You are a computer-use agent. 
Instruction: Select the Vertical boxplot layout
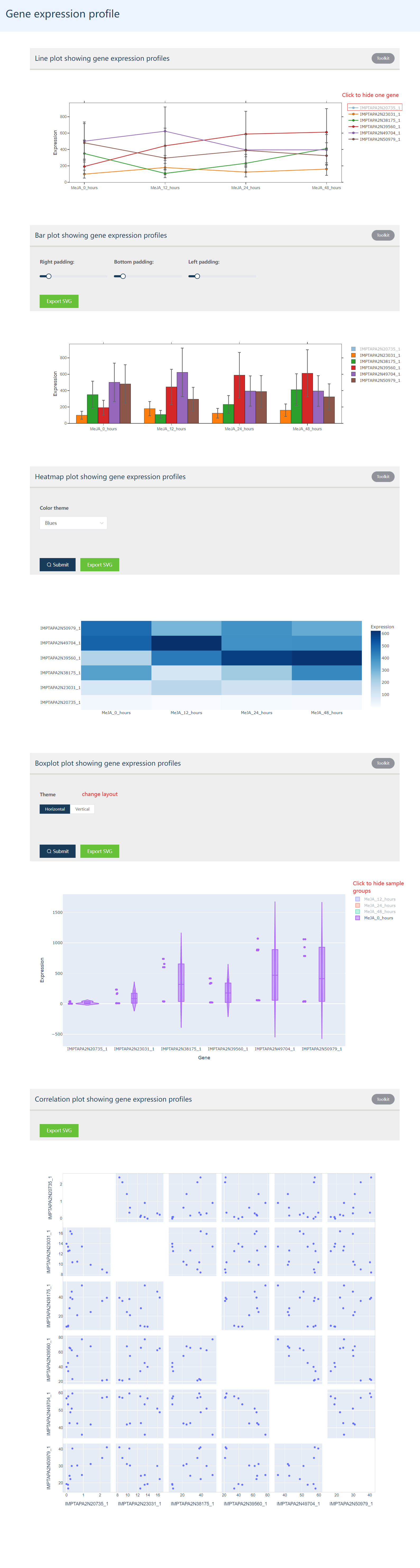[x=82, y=809]
